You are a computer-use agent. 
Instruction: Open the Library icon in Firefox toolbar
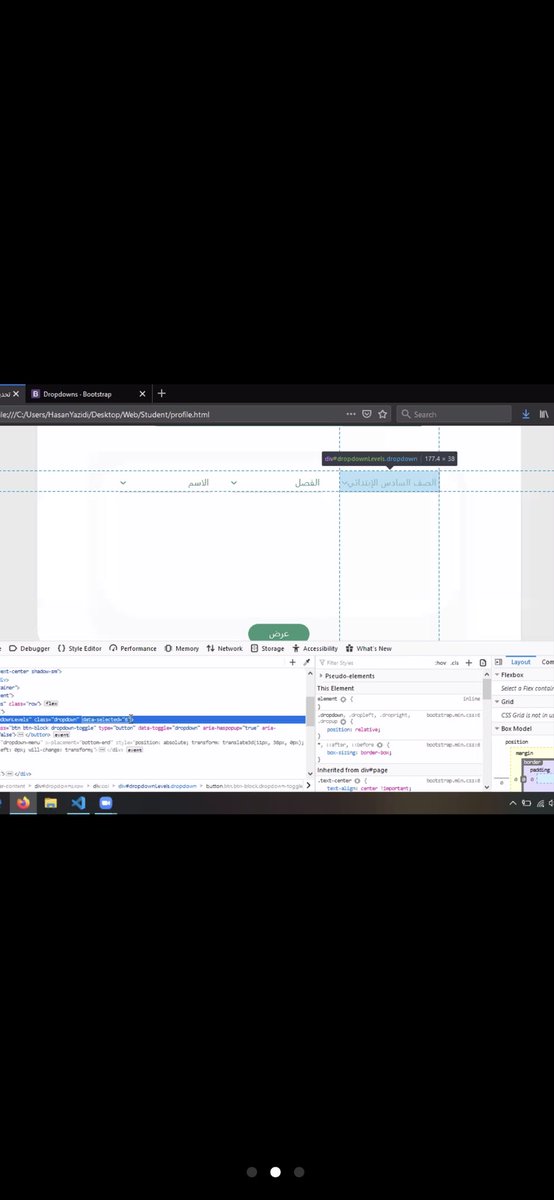pyautogui.click(x=544, y=414)
